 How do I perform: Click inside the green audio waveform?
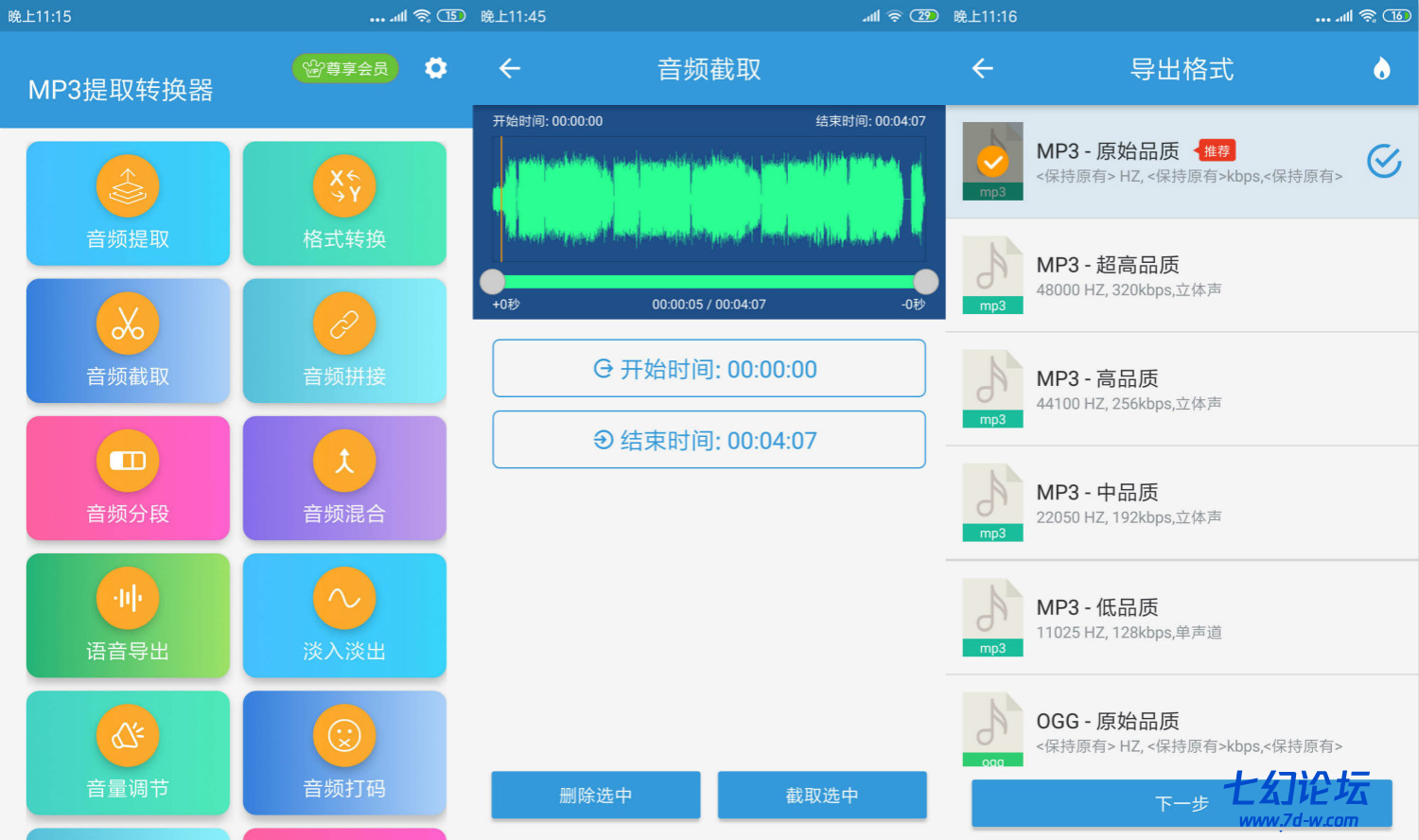(709, 200)
